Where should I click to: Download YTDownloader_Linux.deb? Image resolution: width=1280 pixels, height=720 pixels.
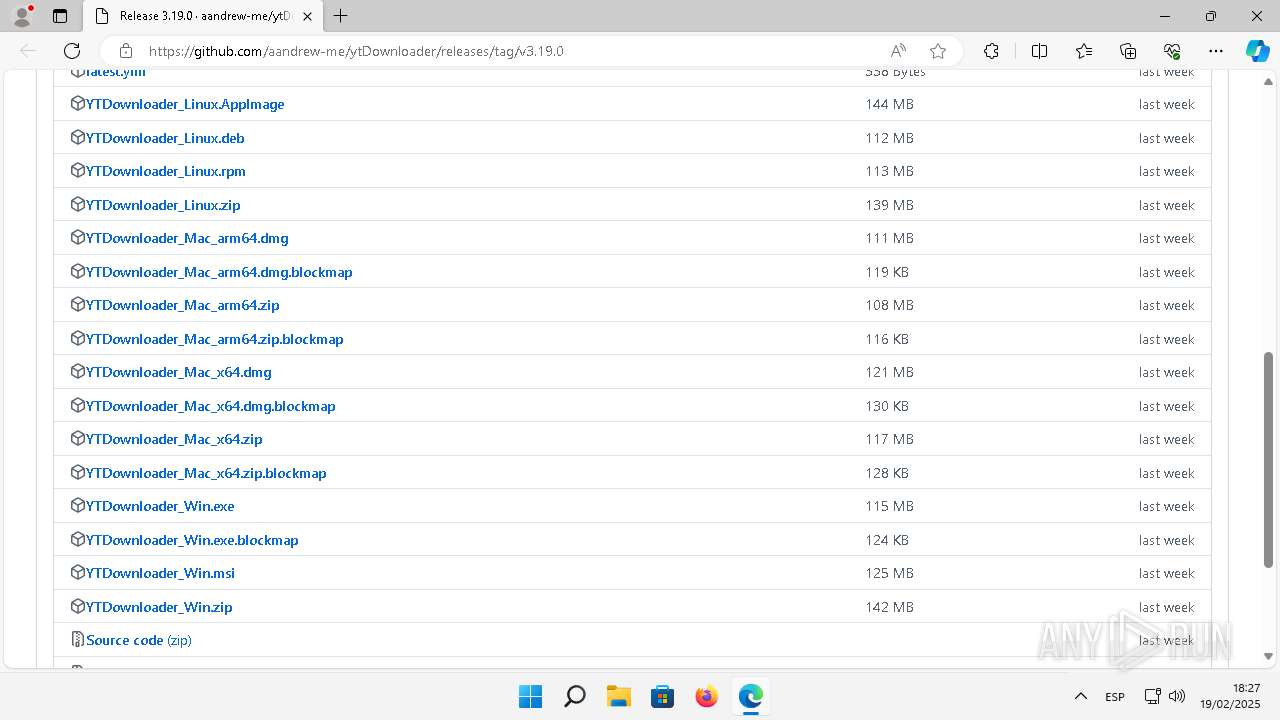165,138
